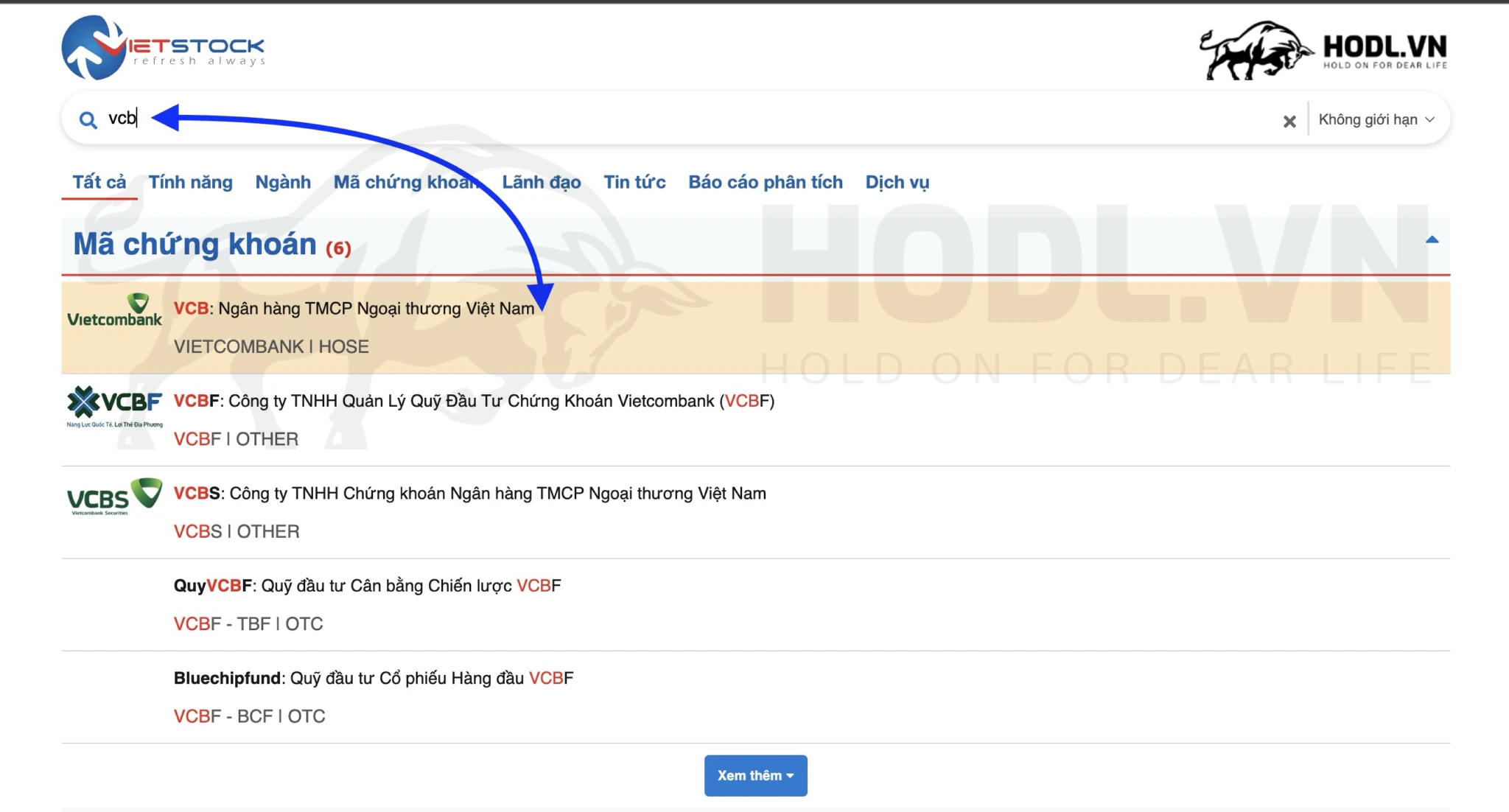This screenshot has width=1509, height=812.
Task: Open the Bluechipfund search result
Action: [373, 678]
